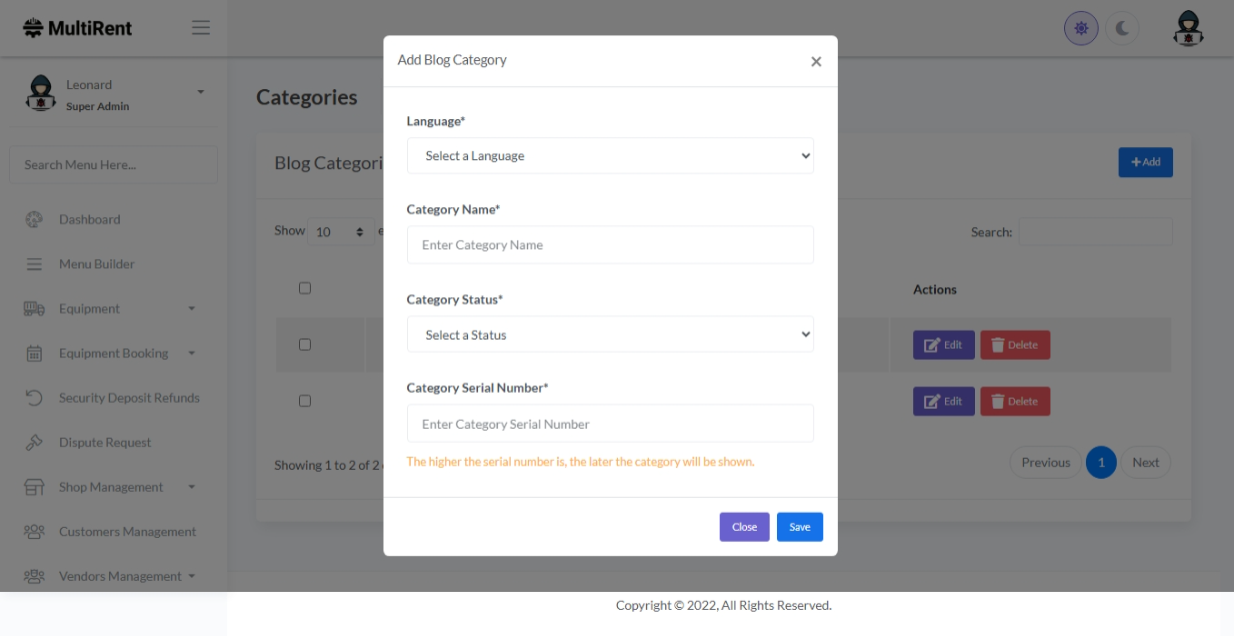Image resolution: width=1234 pixels, height=636 pixels.
Task: Click the hamburger menu icon beside MultiRent
Action: tap(201, 28)
